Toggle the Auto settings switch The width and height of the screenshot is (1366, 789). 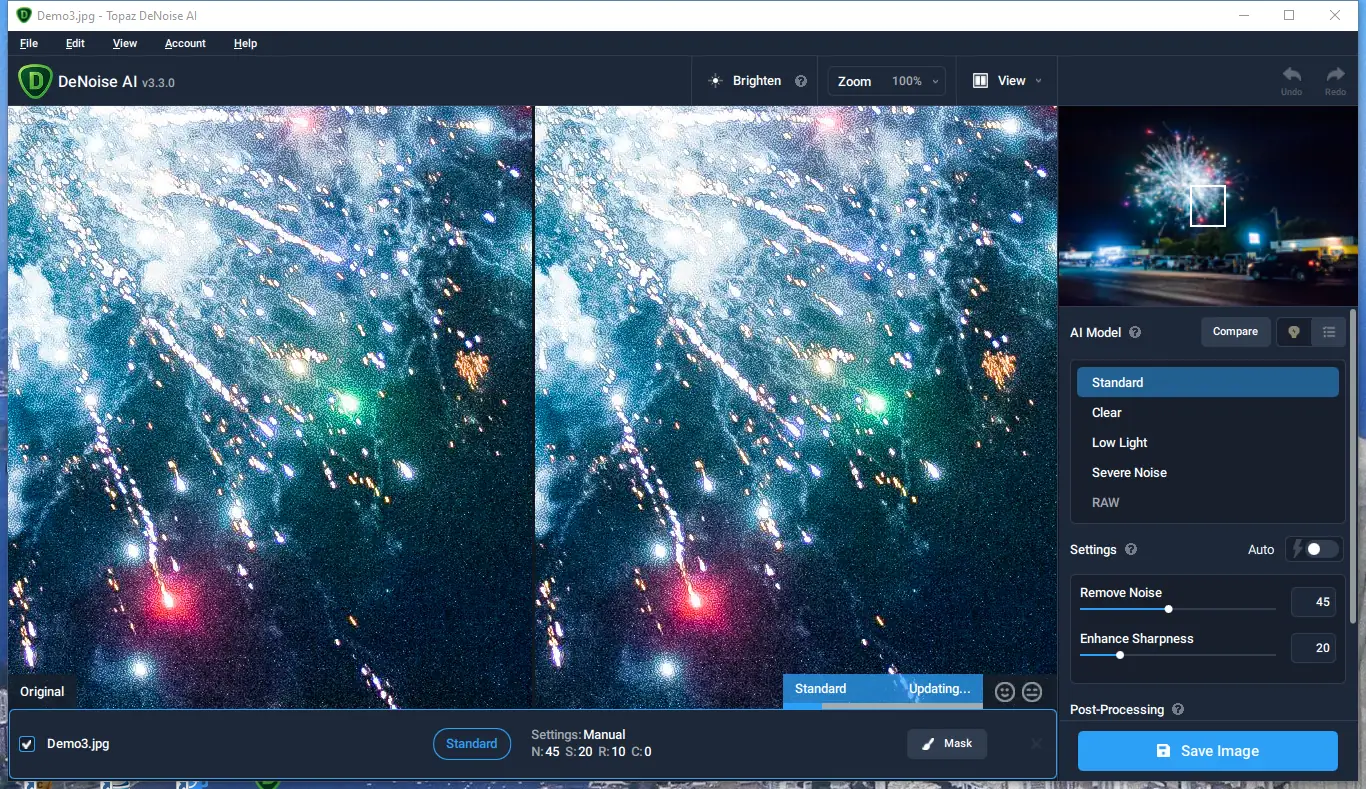click(1313, 549)
